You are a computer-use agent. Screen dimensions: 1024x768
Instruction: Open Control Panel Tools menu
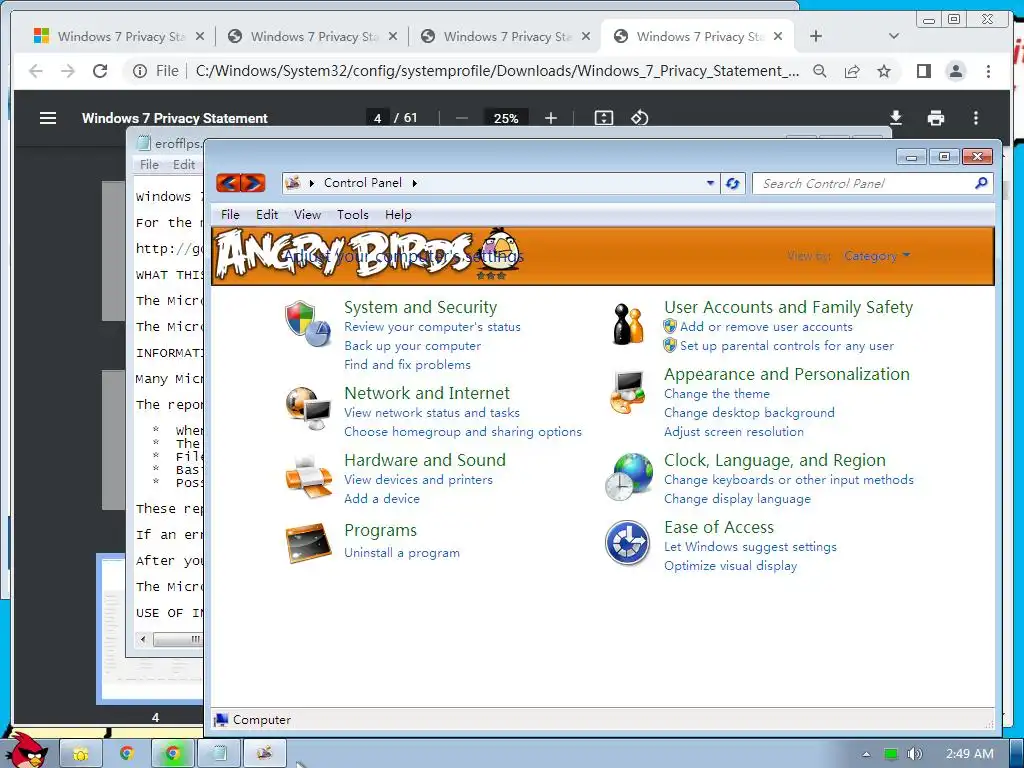(x=353, y=215)
